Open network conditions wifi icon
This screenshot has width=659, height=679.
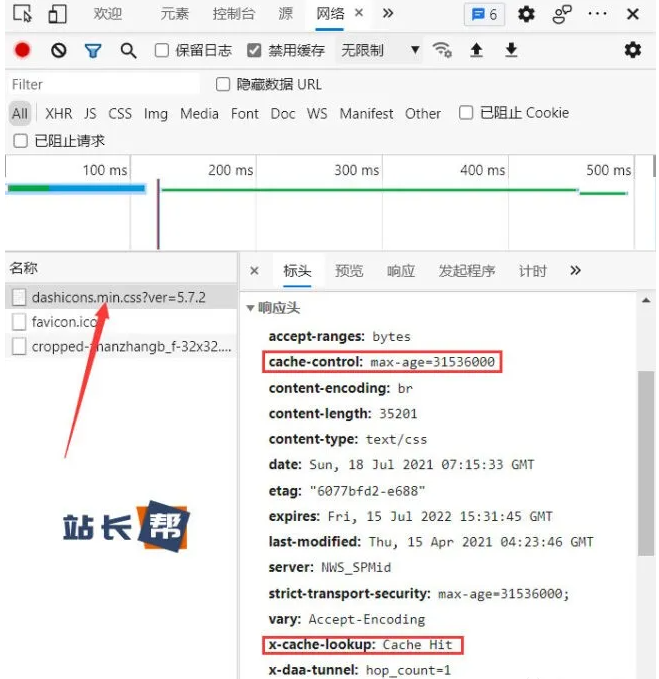click(x=442, y=50)
